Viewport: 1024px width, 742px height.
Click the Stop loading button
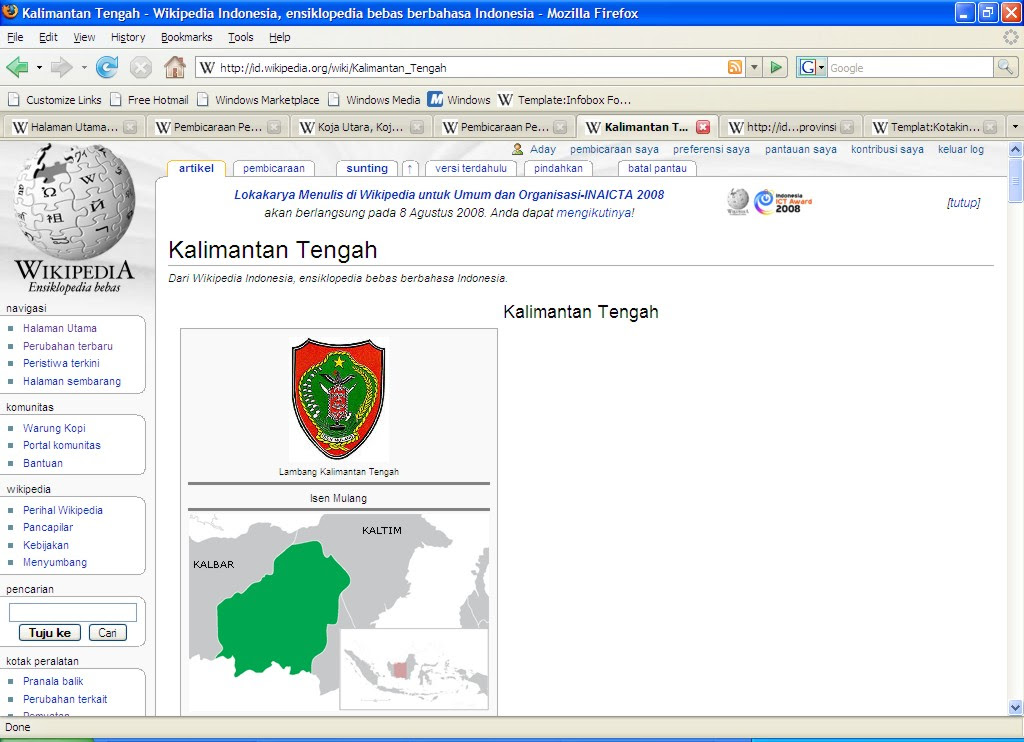tap(140, 67)
